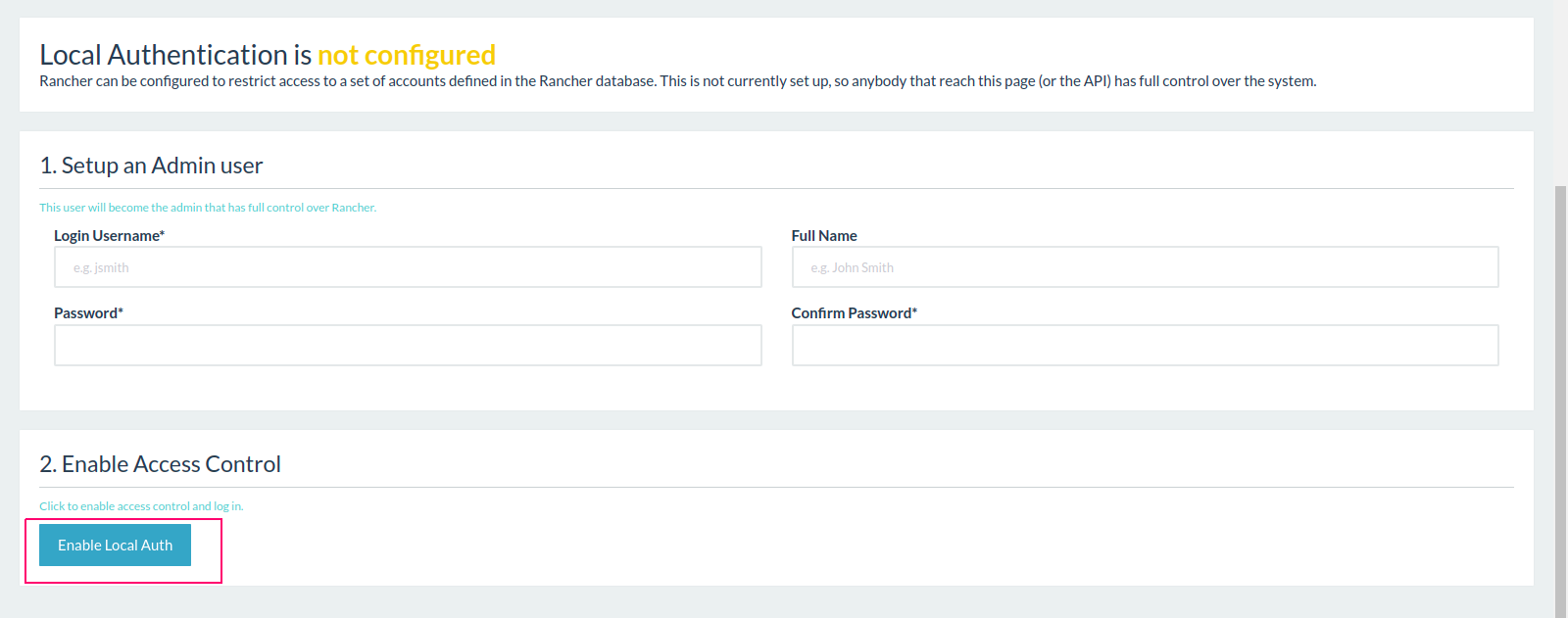Click the '2. Enable Access Control' heading

160,464
